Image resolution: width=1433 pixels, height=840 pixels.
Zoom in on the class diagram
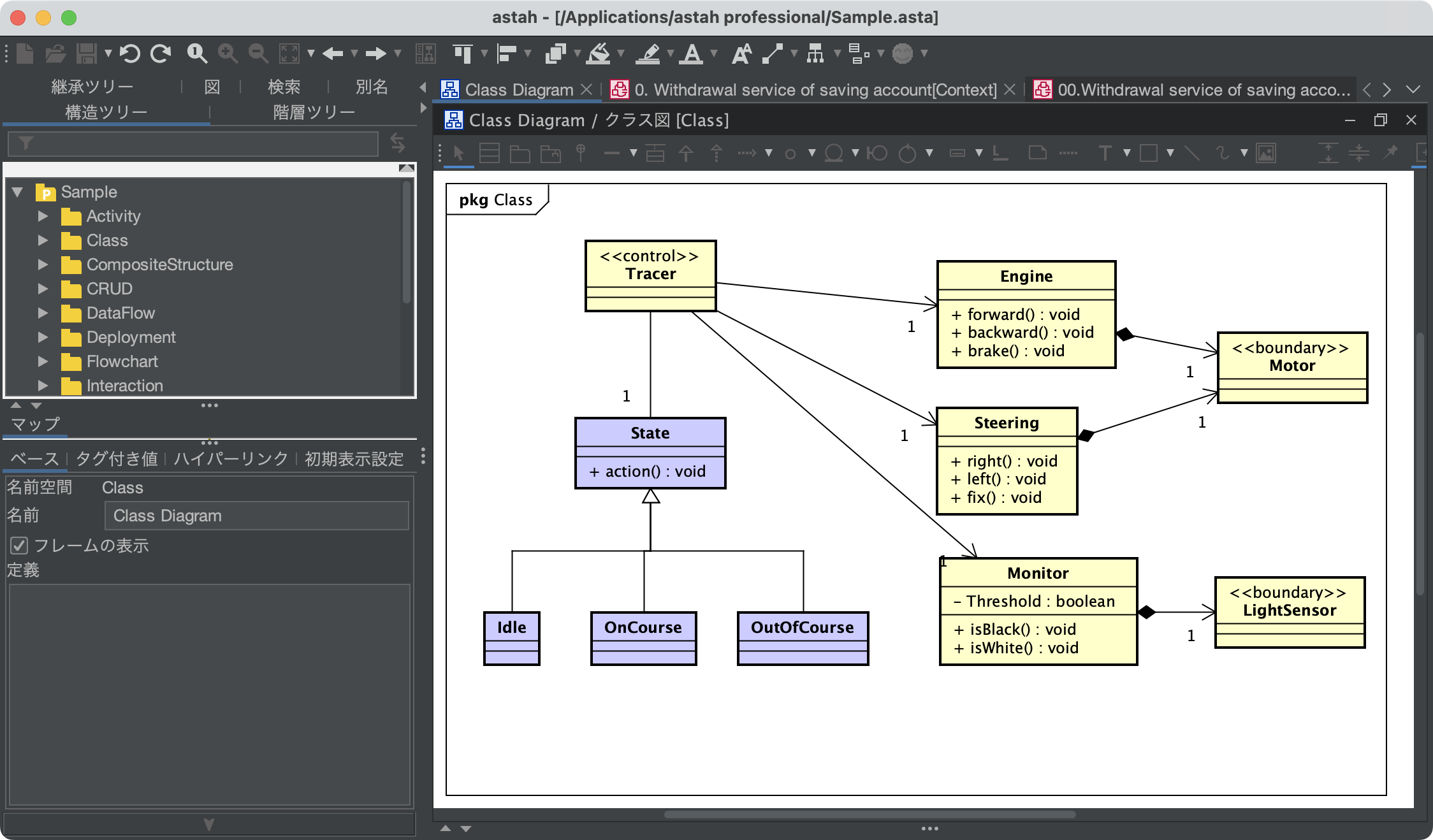[228, 54]
